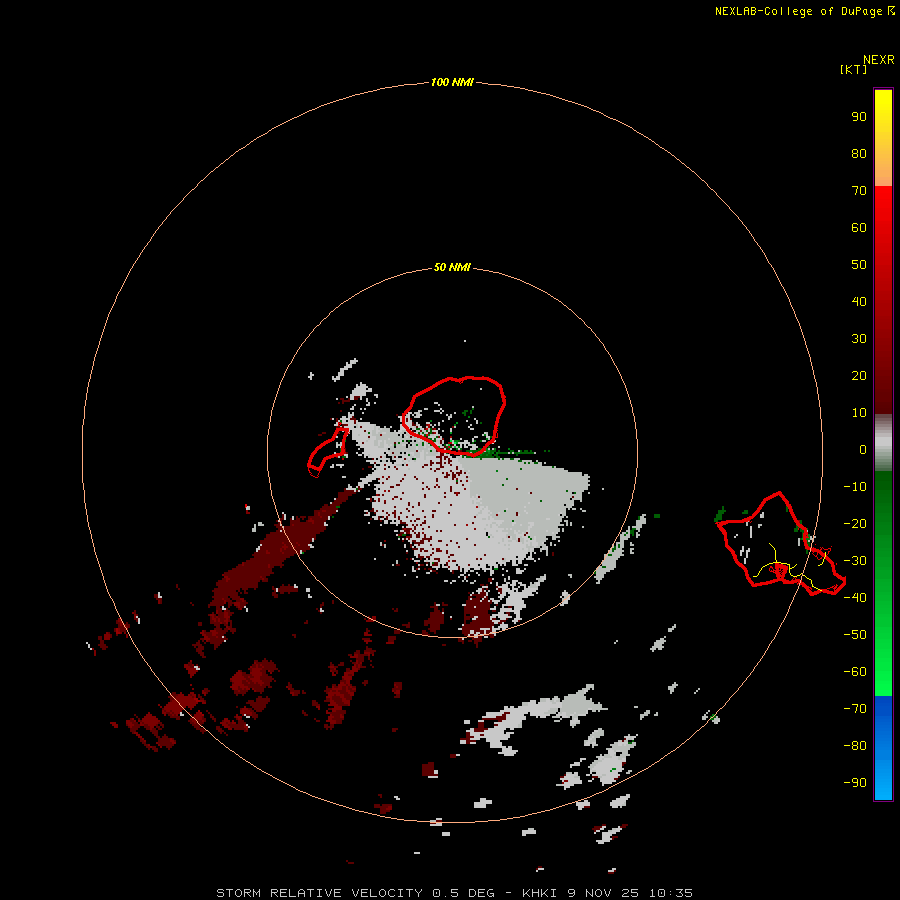
Task: Click the 50 NMI range ring label
Action: [452, 267]
